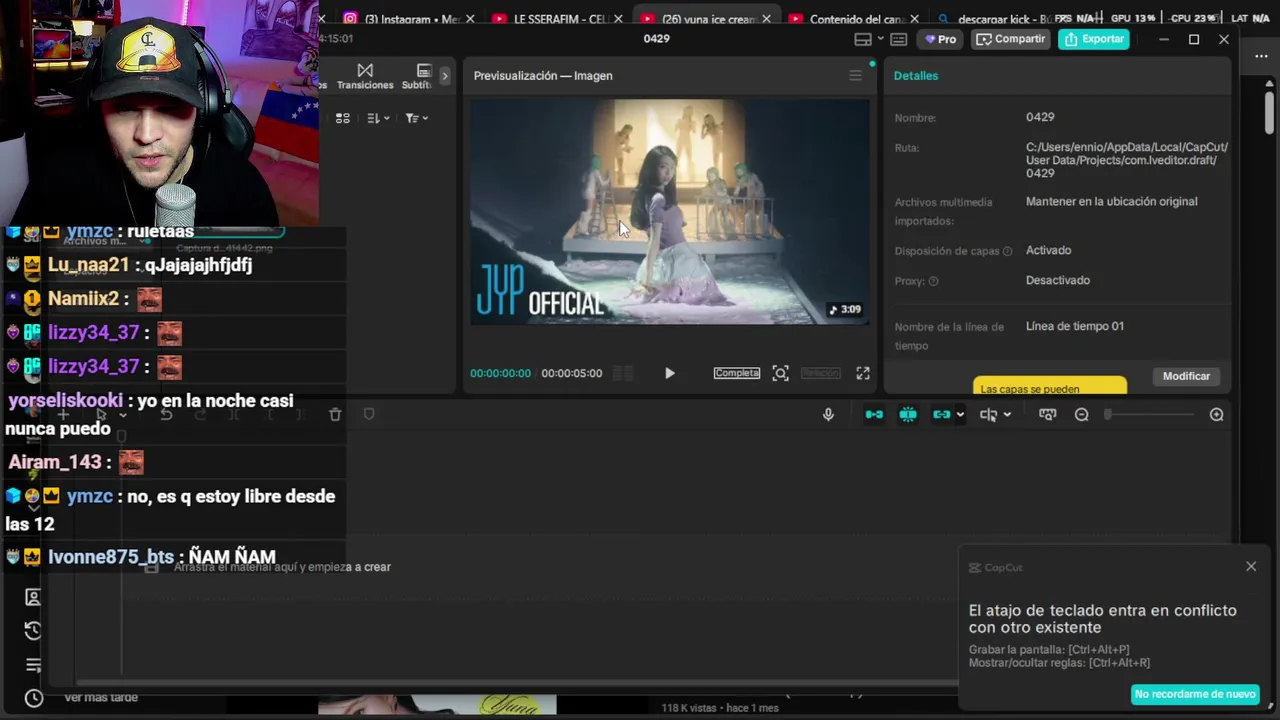Toggle auto snapping on timeline
The image size is (1280, 720).
tap(908, 414)
